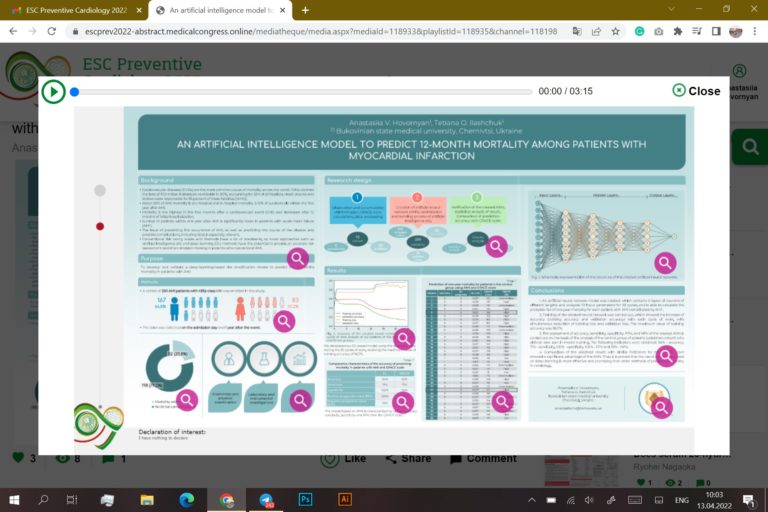Play the poster audio presentation

[53, 92]
